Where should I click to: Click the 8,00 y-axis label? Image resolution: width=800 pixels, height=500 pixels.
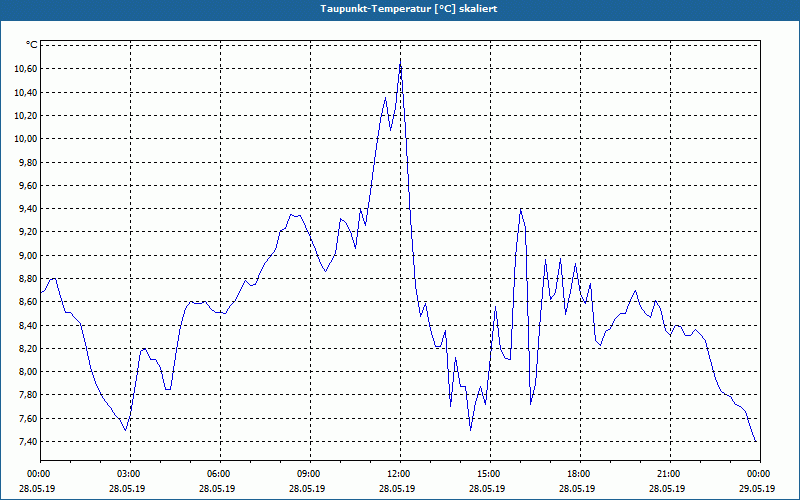(x=29, y=371)
